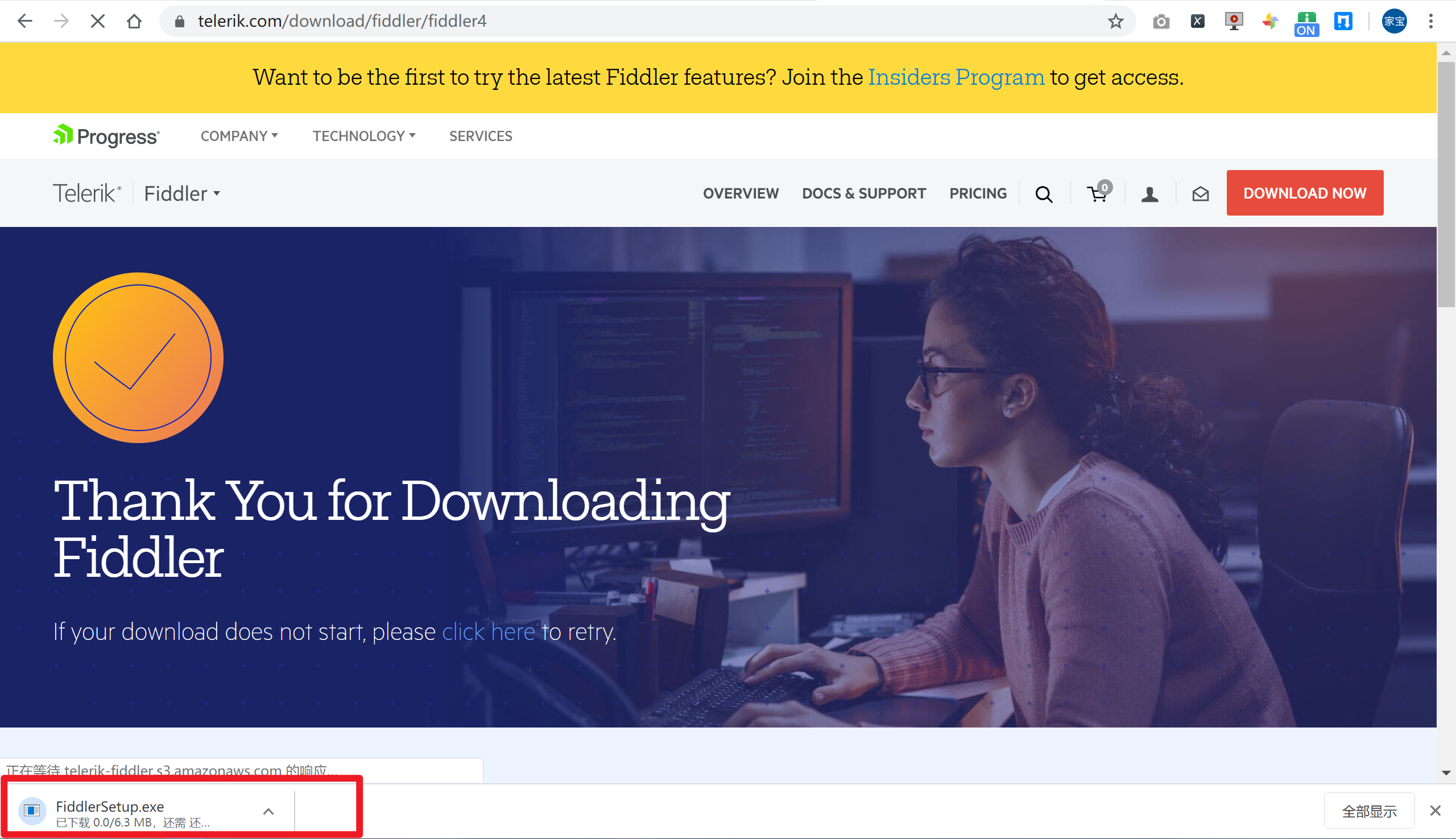Screen dimensions: 1456x839
Task: View site info via padlock icon
Action: coord(180,21)
